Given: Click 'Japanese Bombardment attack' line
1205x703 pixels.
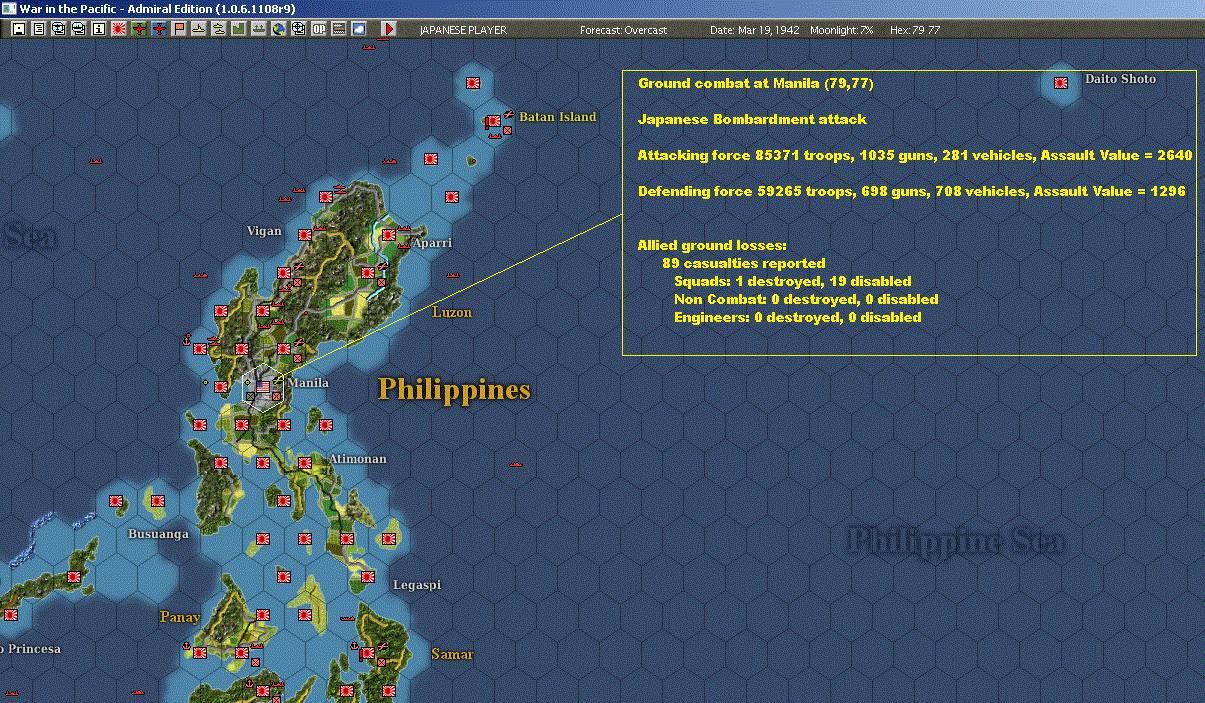Looking at the screenshot, I should click(x=752, y=119).
